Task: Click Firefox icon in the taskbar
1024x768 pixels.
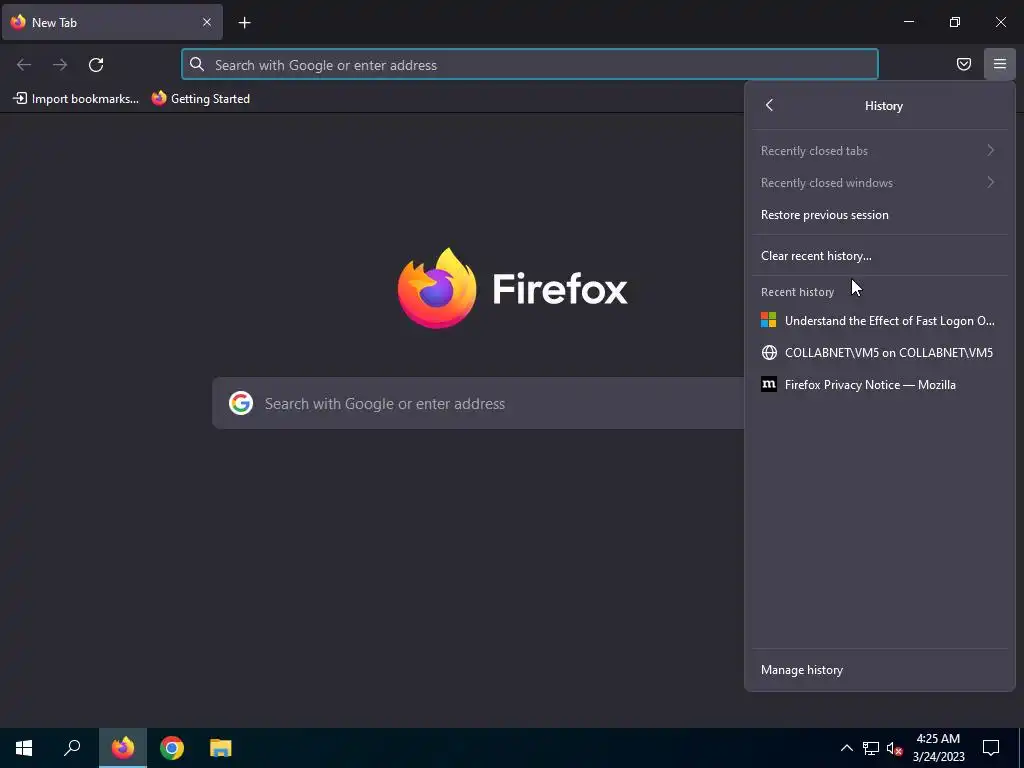Action: [123, 748]
